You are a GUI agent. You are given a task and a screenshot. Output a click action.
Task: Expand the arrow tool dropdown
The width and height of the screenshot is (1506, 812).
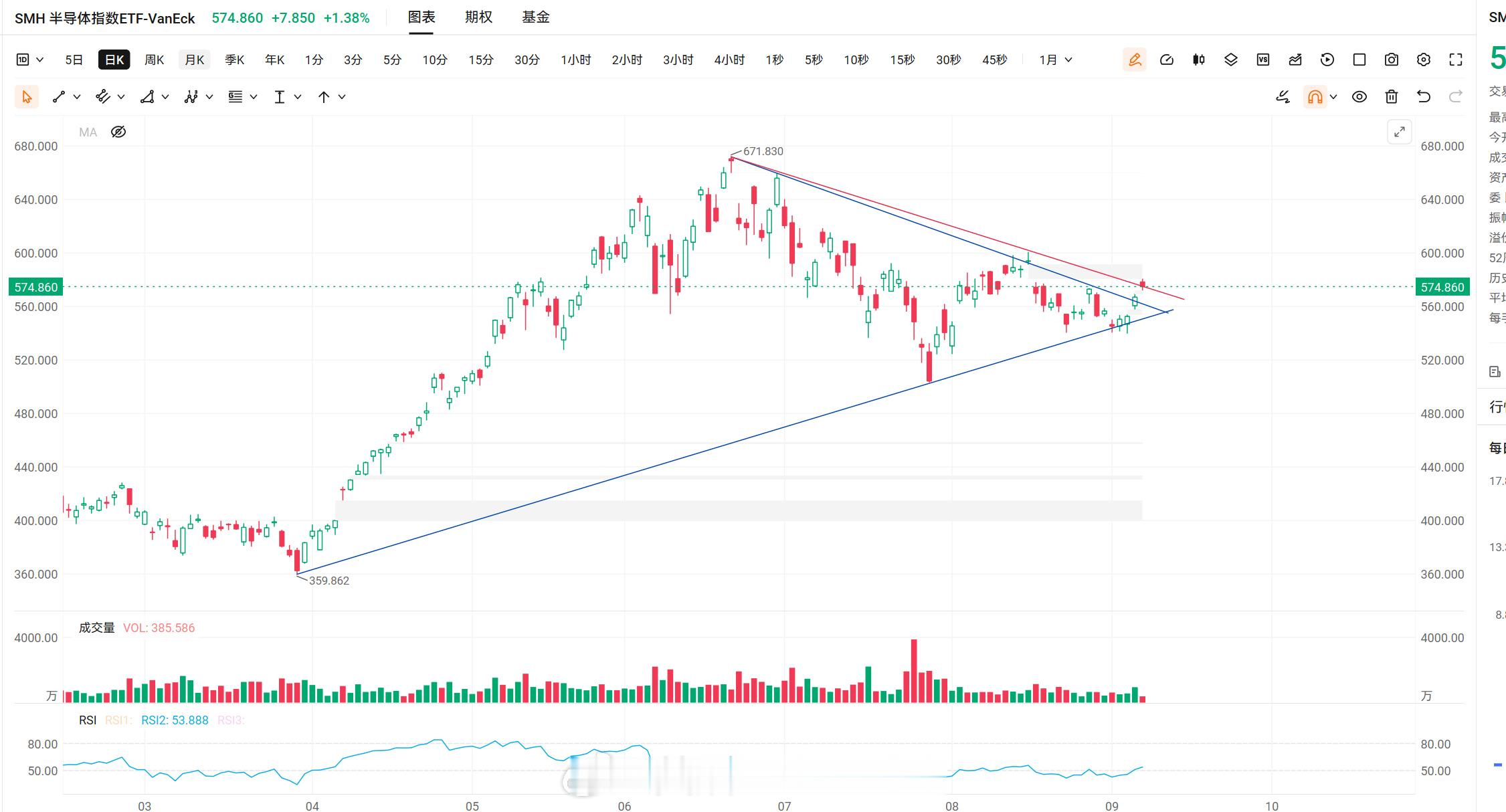pyautogui.click(x=342, y=97)
